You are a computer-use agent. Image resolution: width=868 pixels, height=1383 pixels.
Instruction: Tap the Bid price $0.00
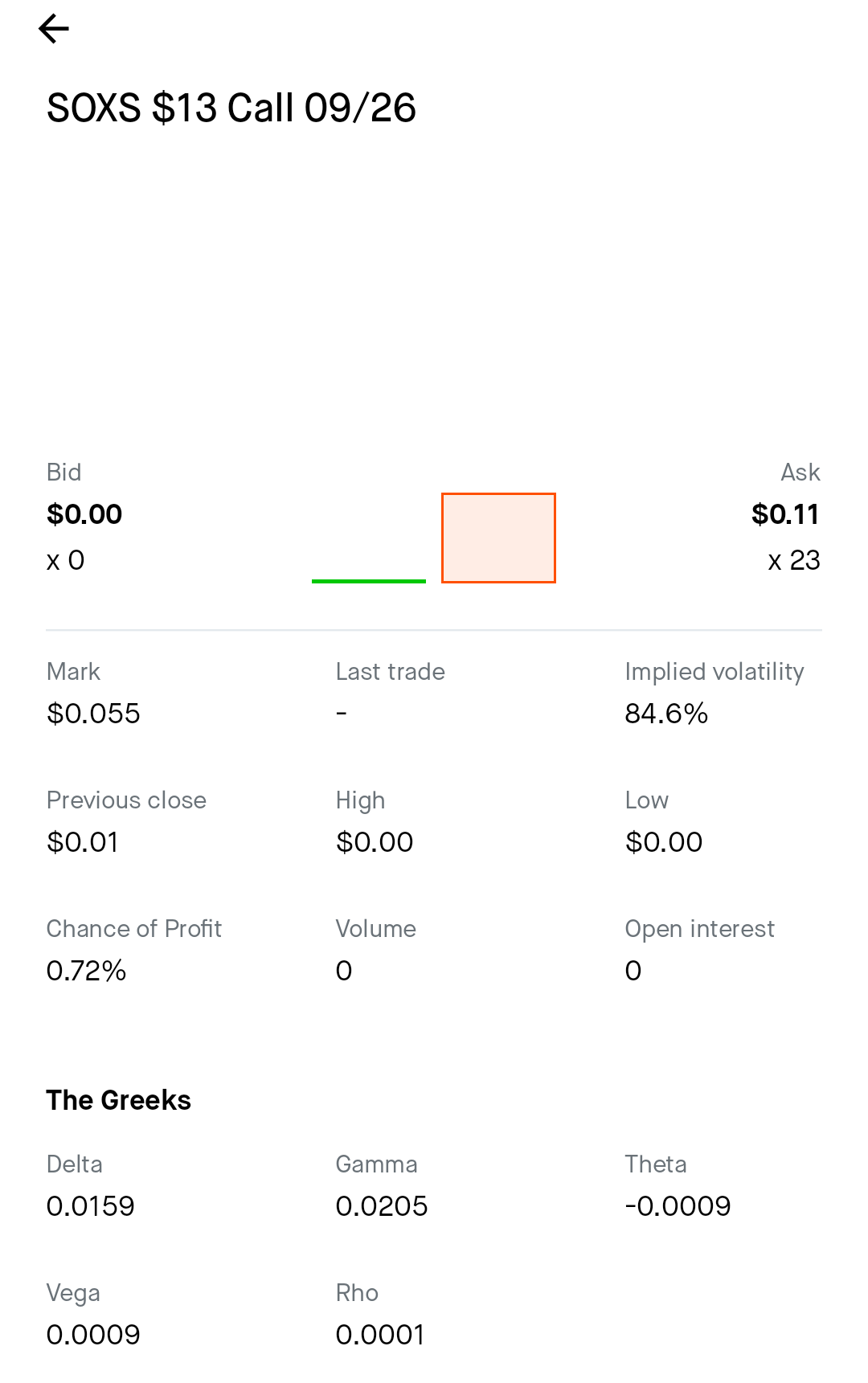pyautogui.click(x=84, y=514)
